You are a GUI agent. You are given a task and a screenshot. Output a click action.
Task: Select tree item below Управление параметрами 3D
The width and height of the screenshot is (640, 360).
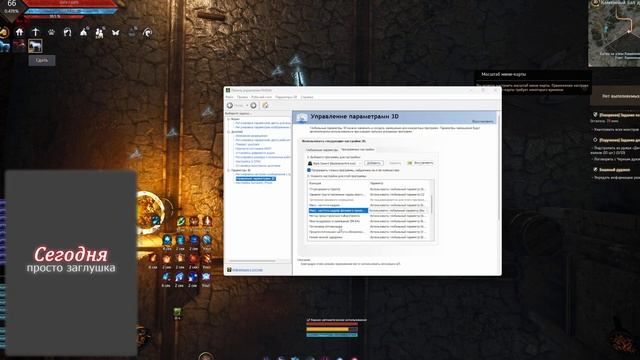click(x=254, y=183)
